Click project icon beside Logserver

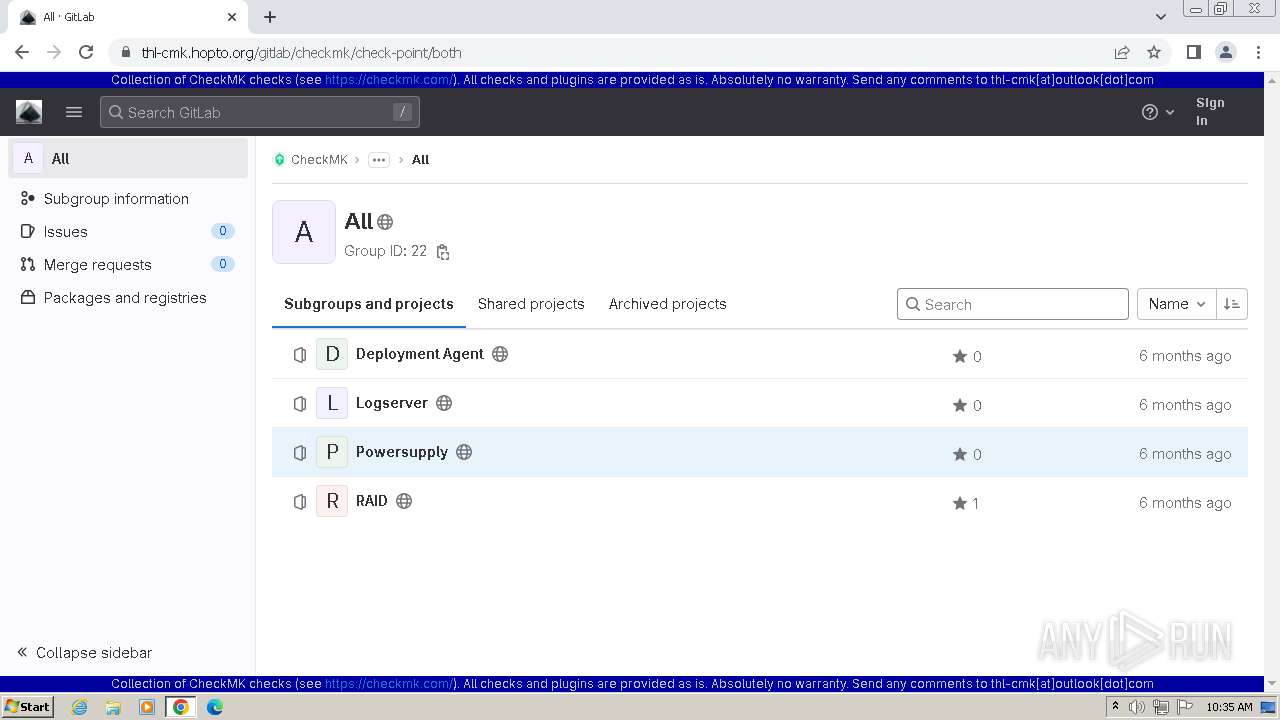(300, 404)
